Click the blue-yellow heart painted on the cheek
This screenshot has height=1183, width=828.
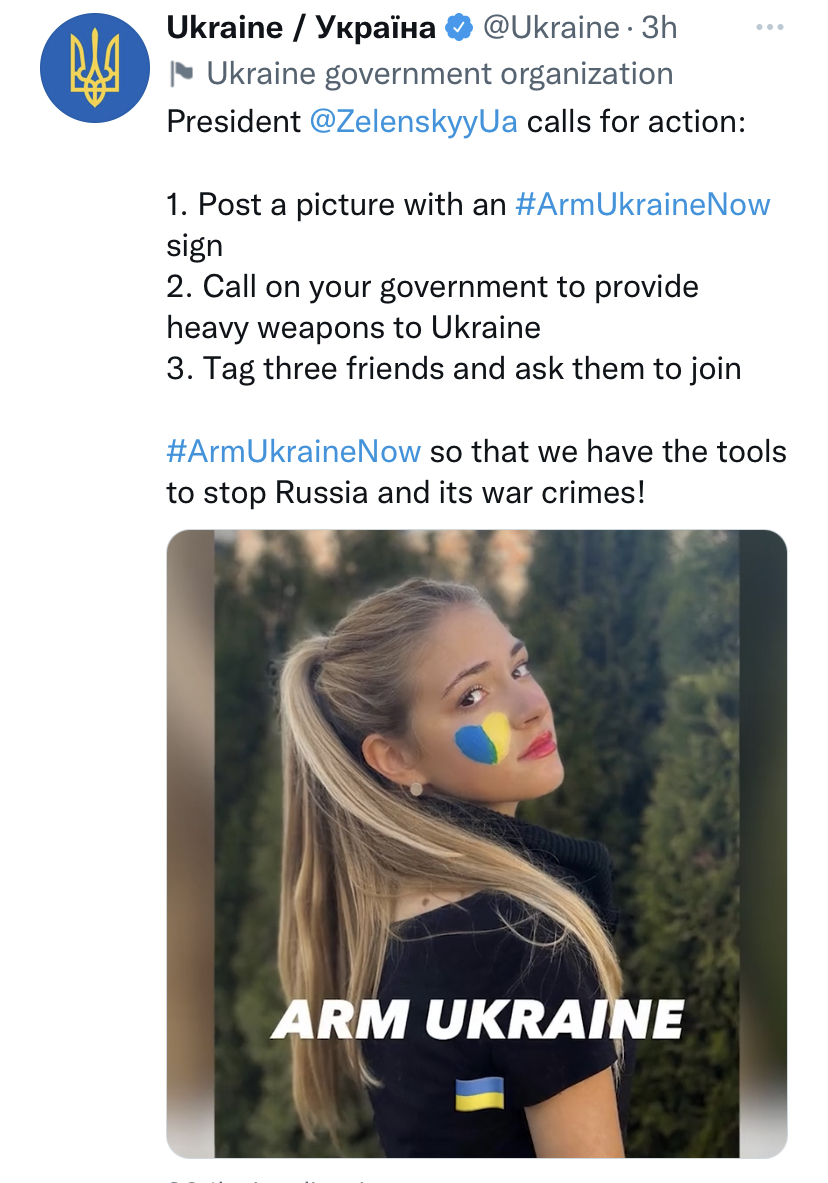pyautogui.click(x=483, y=739)
